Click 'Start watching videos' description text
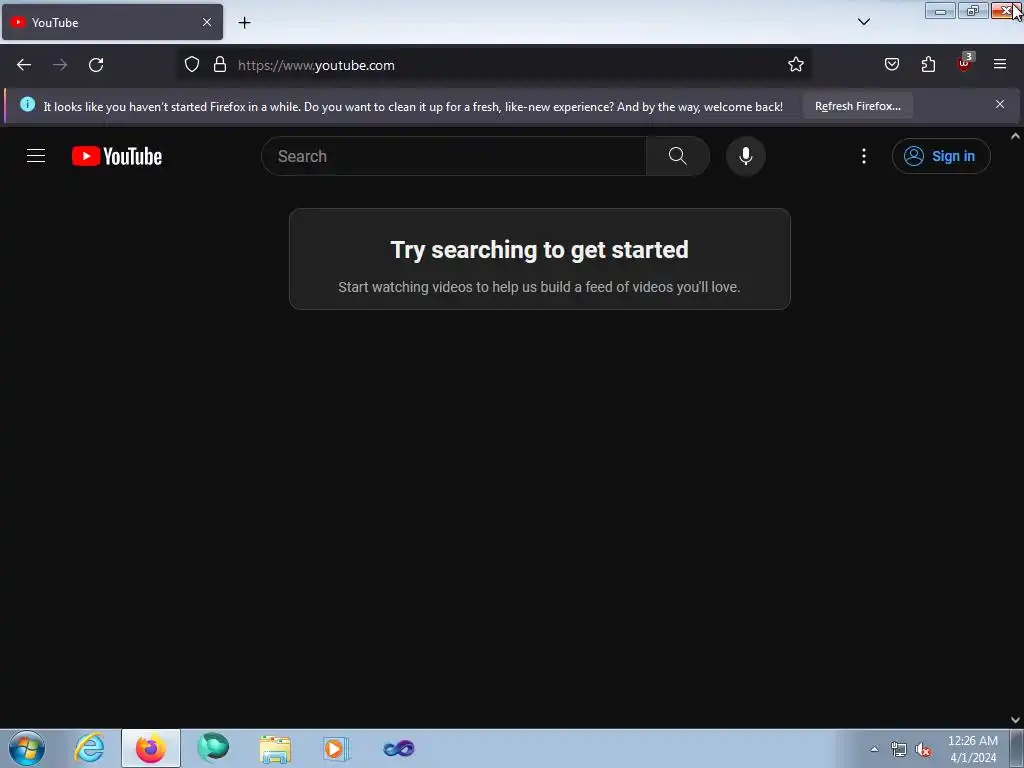The image size is (1024, 768). [539, 287]
